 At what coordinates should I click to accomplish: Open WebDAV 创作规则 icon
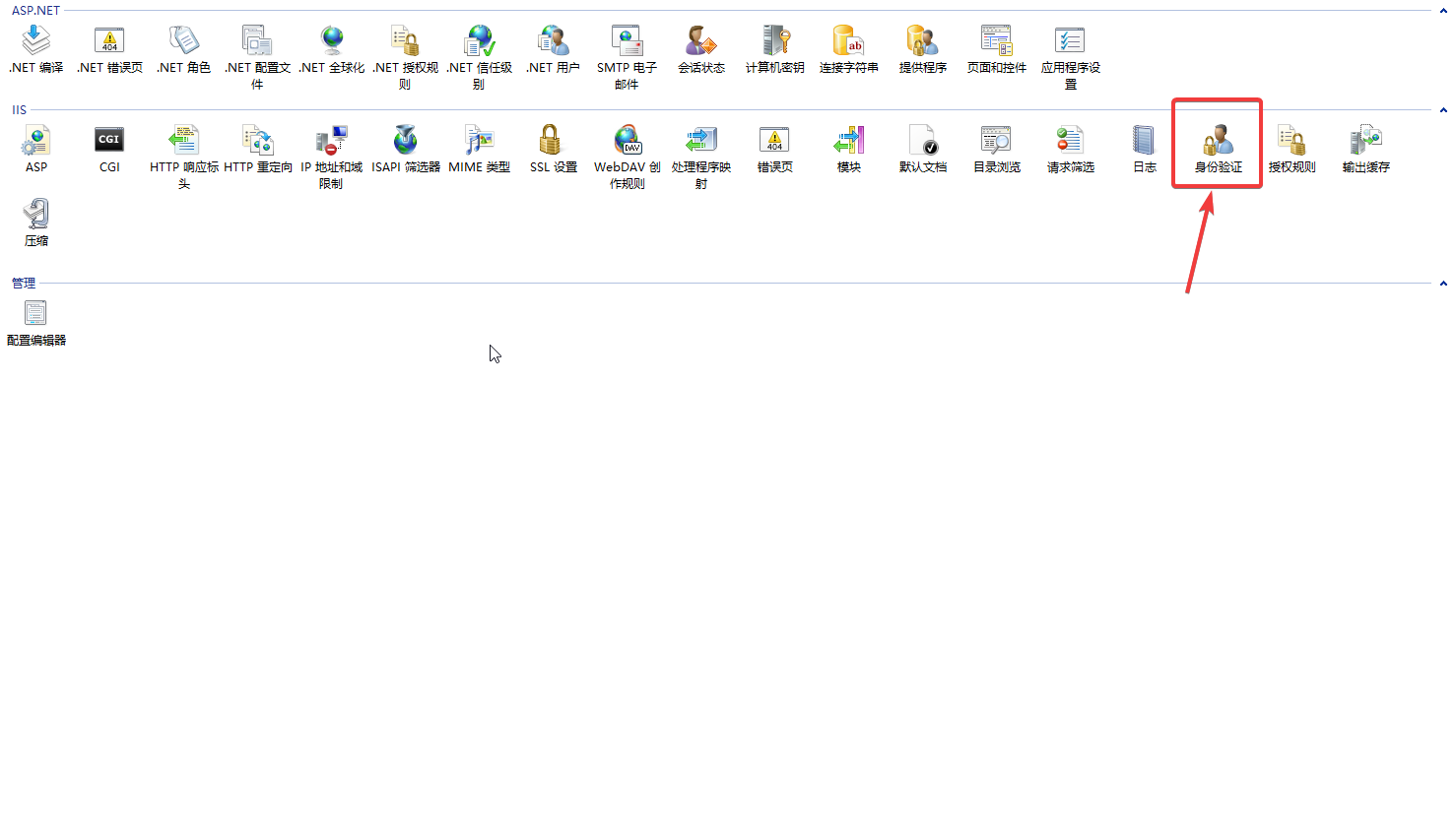coord(627,140)
